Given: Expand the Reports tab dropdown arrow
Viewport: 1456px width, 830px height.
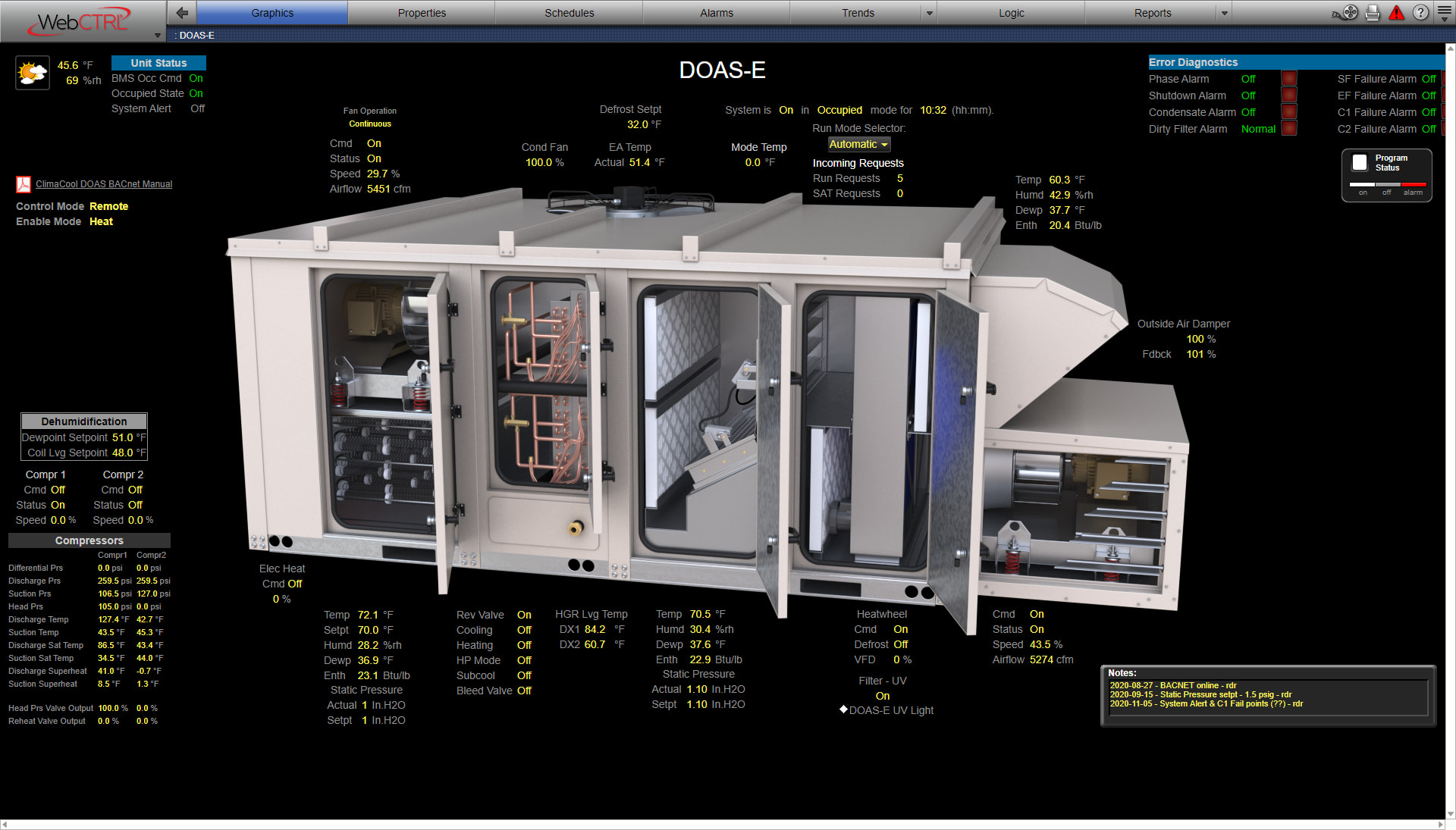Looking at the screenshot, I should tap(1224, 13).
